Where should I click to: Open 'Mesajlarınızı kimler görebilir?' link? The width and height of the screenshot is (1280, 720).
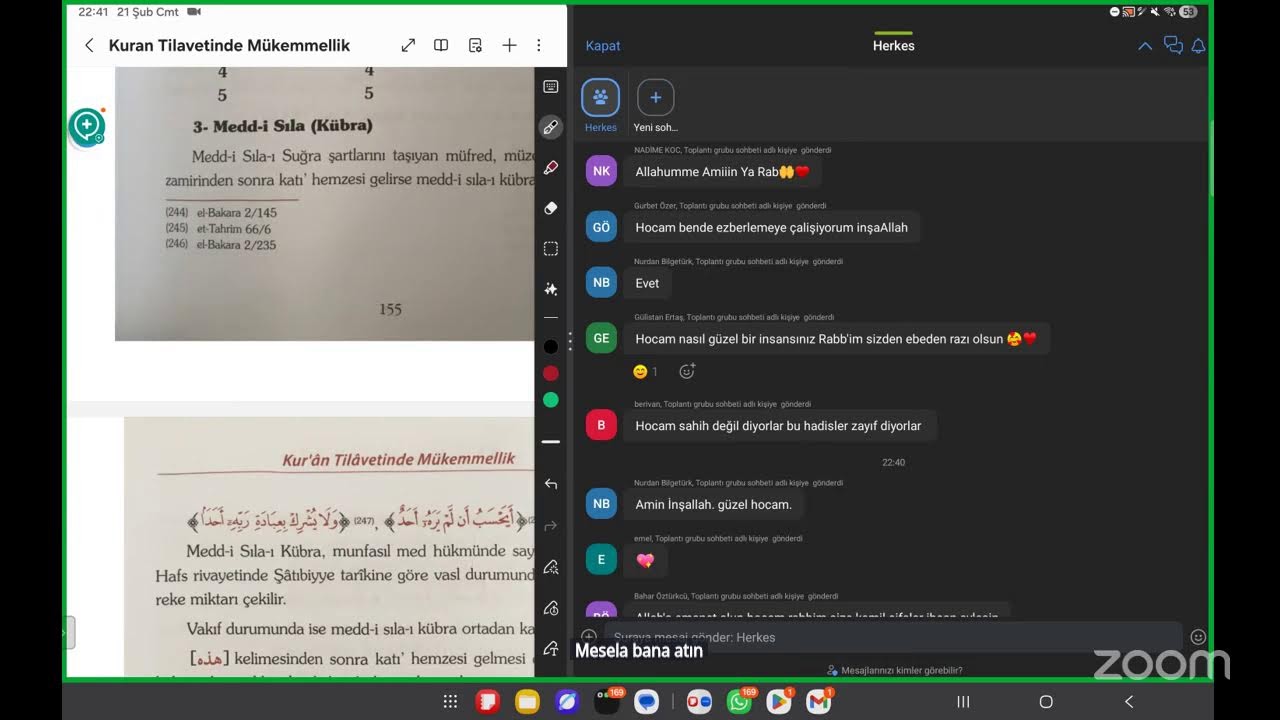click(x=894, y=670)
